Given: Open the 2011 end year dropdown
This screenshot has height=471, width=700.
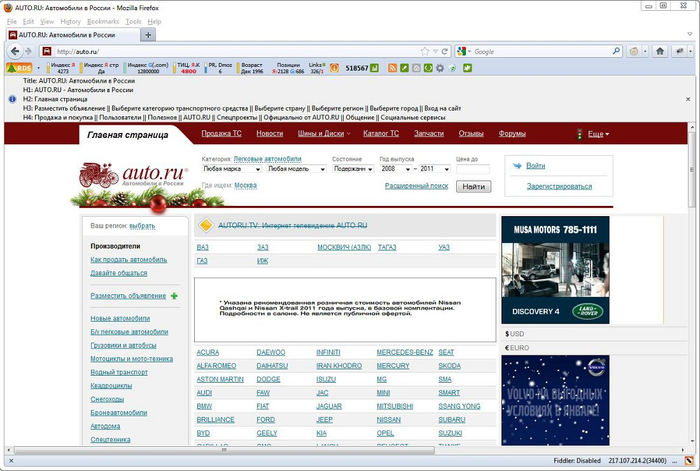Looking at the screenshot, I should pos(434,169).
